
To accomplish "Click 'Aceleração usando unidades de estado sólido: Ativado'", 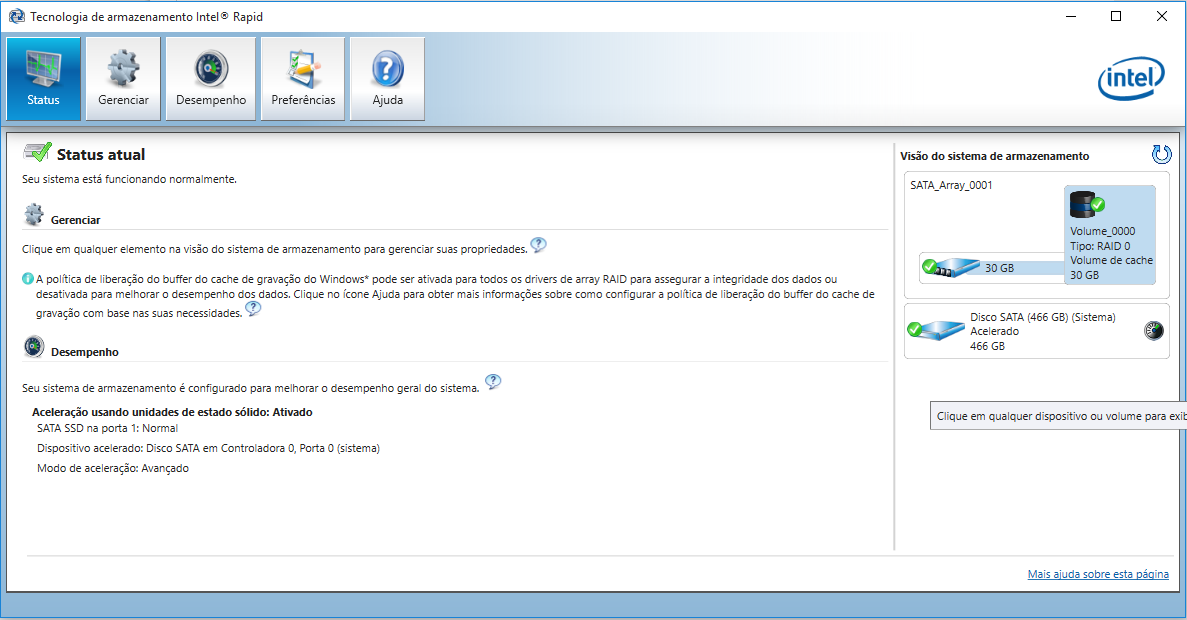I will [x=172, y=412].
